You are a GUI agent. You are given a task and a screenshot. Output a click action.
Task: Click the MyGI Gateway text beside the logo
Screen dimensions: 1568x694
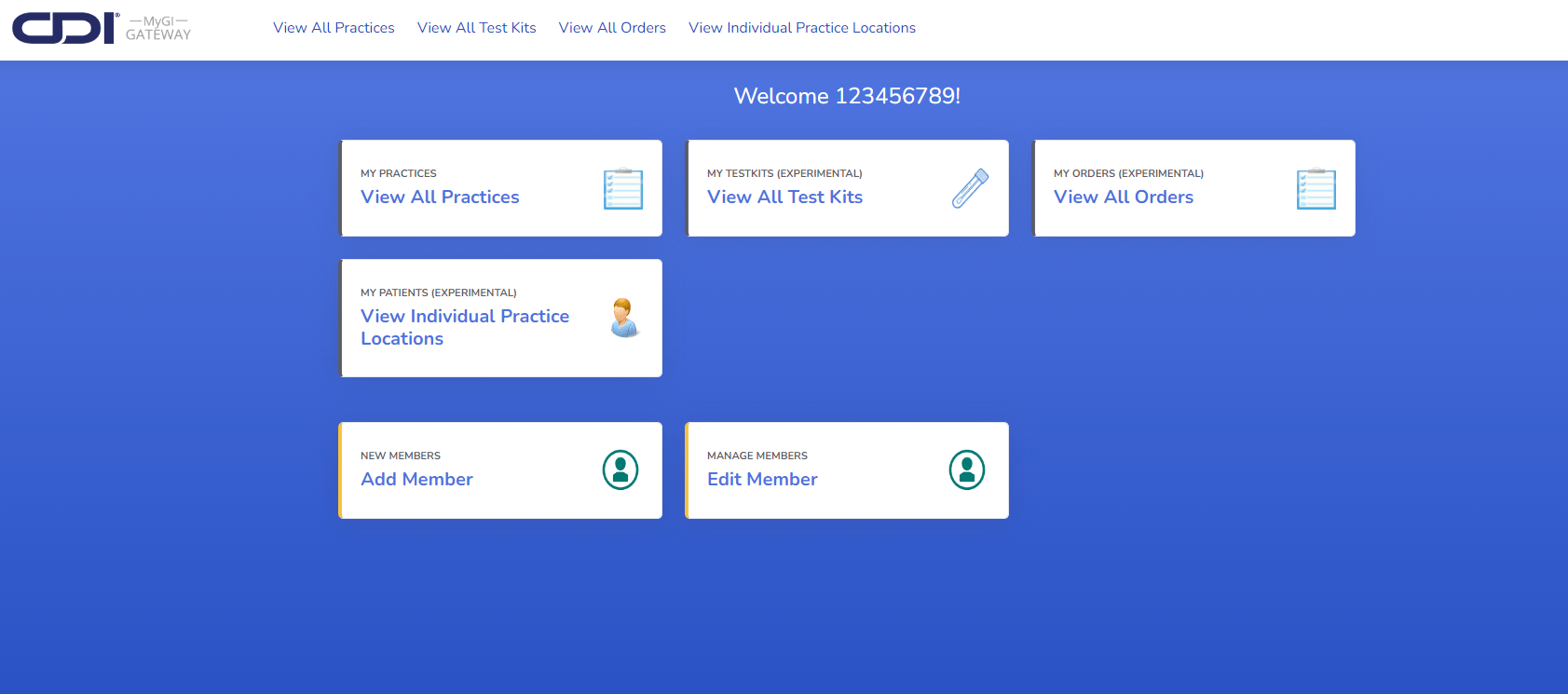coord(158,28)
